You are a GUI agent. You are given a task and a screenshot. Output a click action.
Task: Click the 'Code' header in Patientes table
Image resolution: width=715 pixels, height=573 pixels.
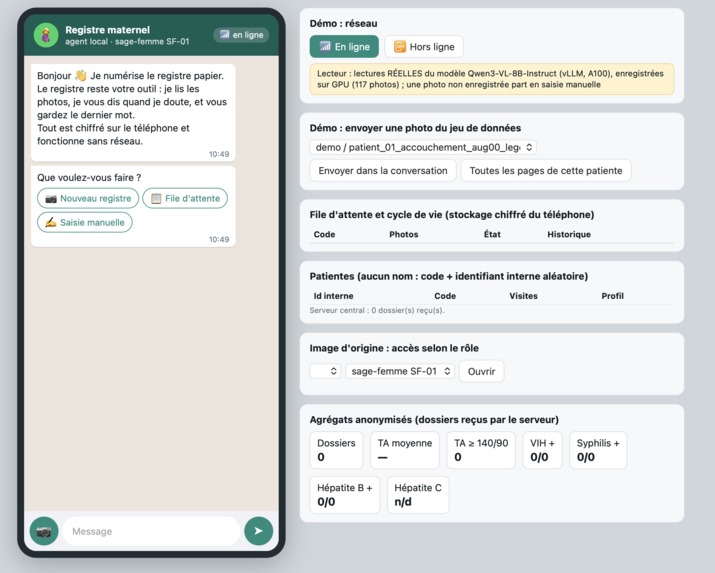(445, 296)
